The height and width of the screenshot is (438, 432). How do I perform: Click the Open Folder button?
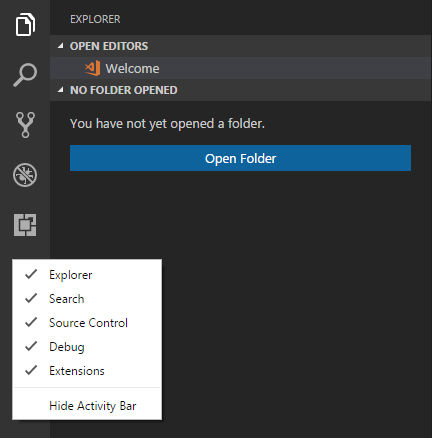tap(240, 158)
